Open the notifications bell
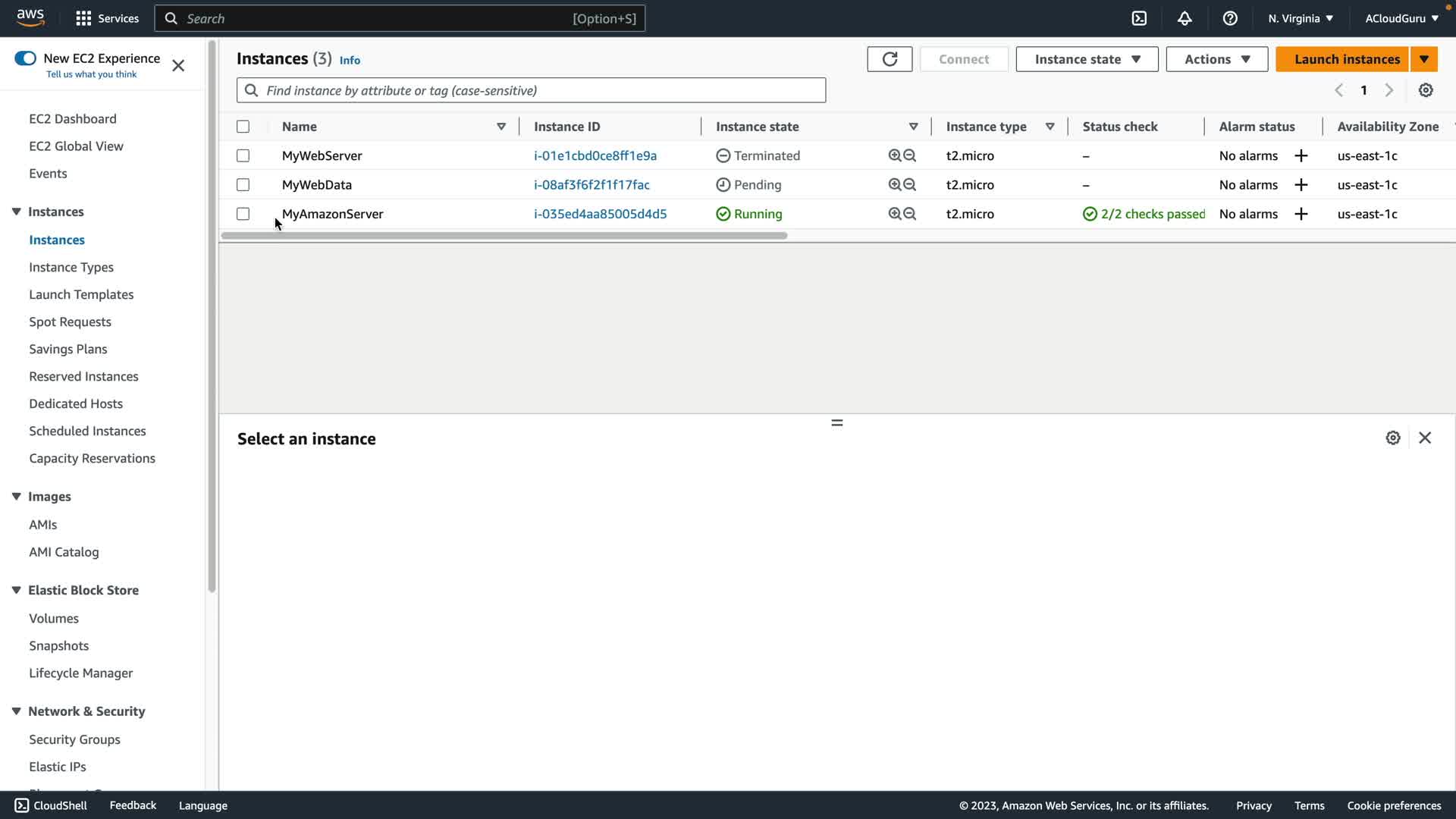The width and height of the screenshot is (1456, 819). pos(1185,18)
